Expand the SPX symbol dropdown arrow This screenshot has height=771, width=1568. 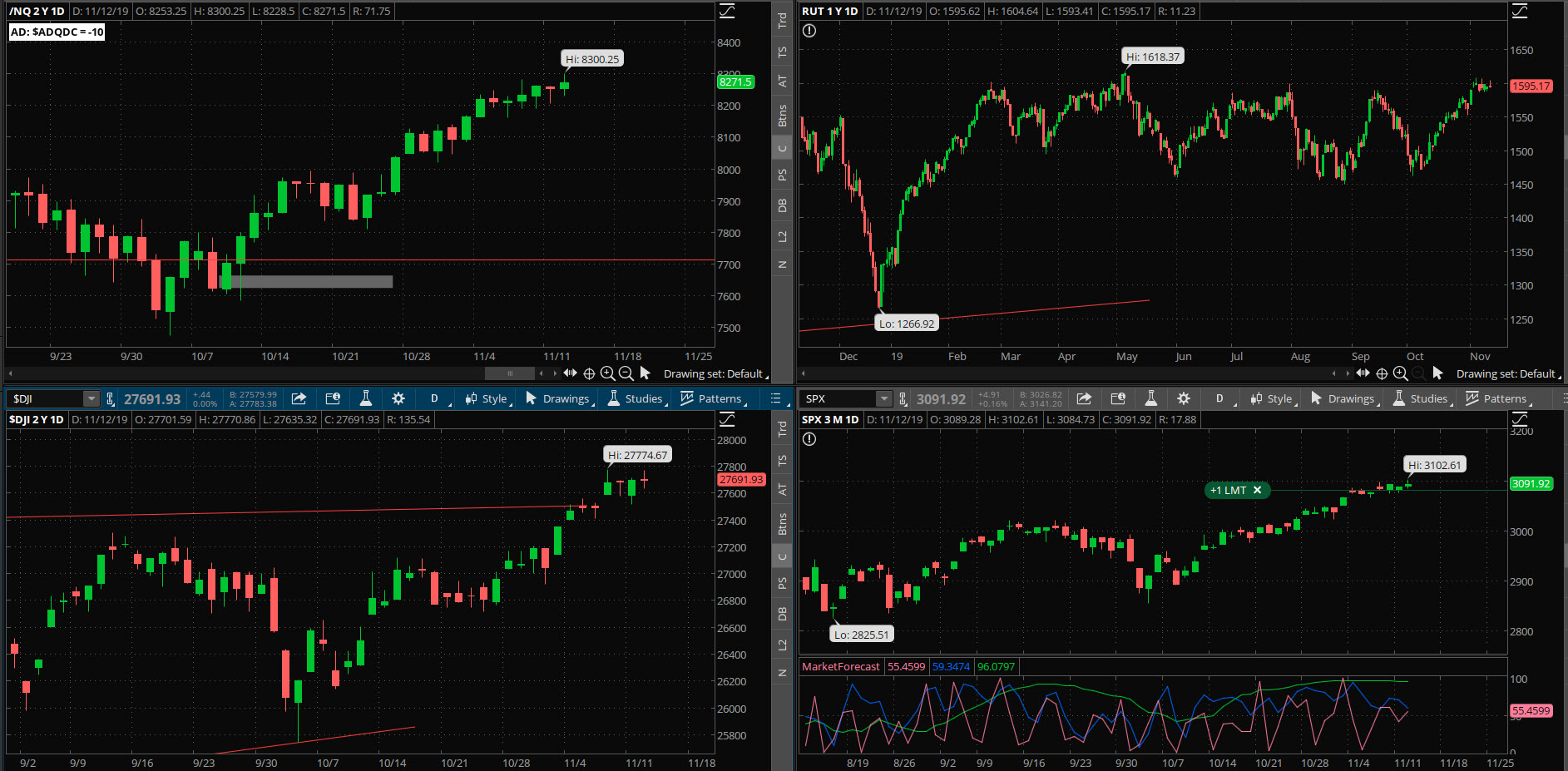pyautogui.click(x=884, y=398)
